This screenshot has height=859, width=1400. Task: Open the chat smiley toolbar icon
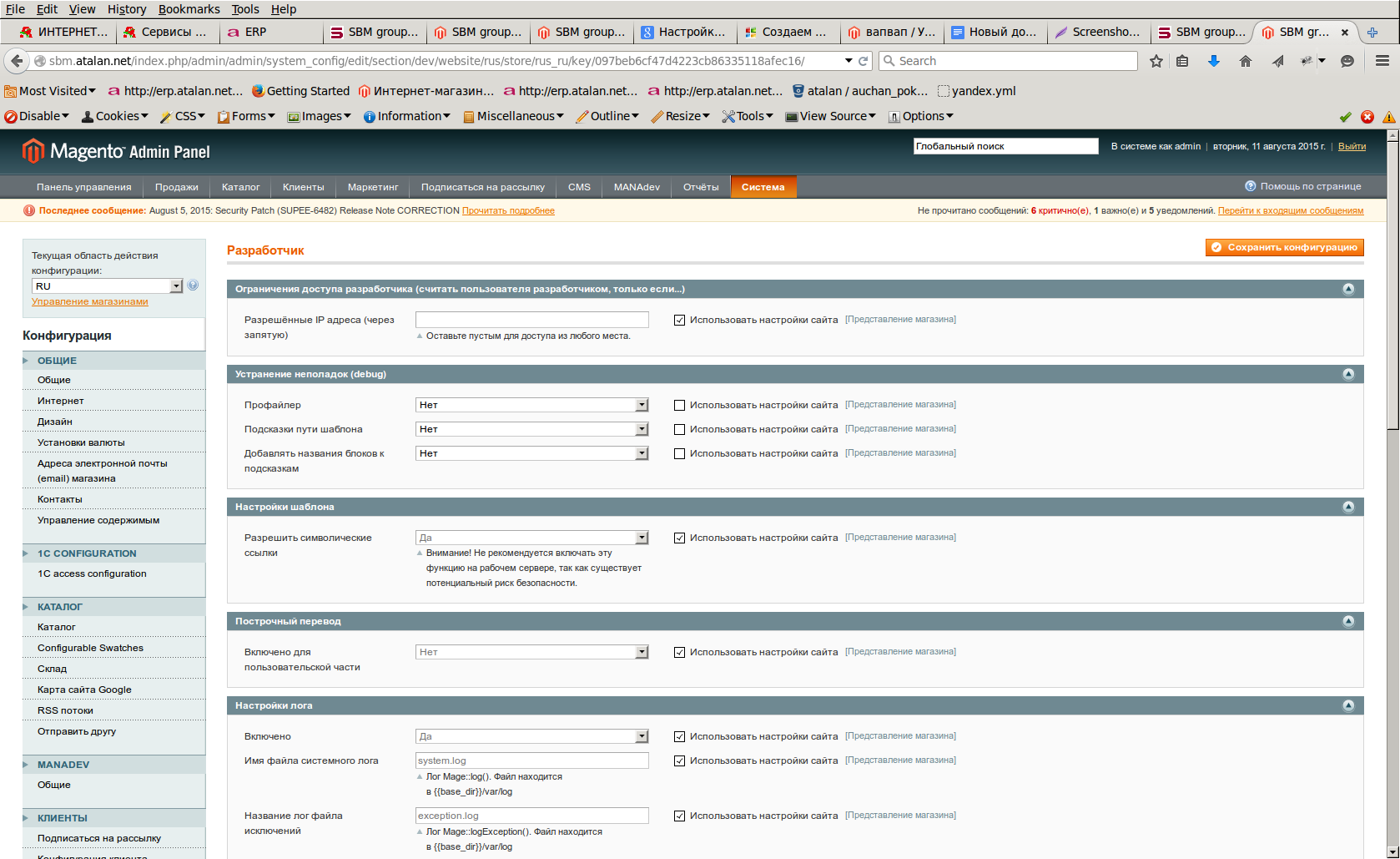1347,61
